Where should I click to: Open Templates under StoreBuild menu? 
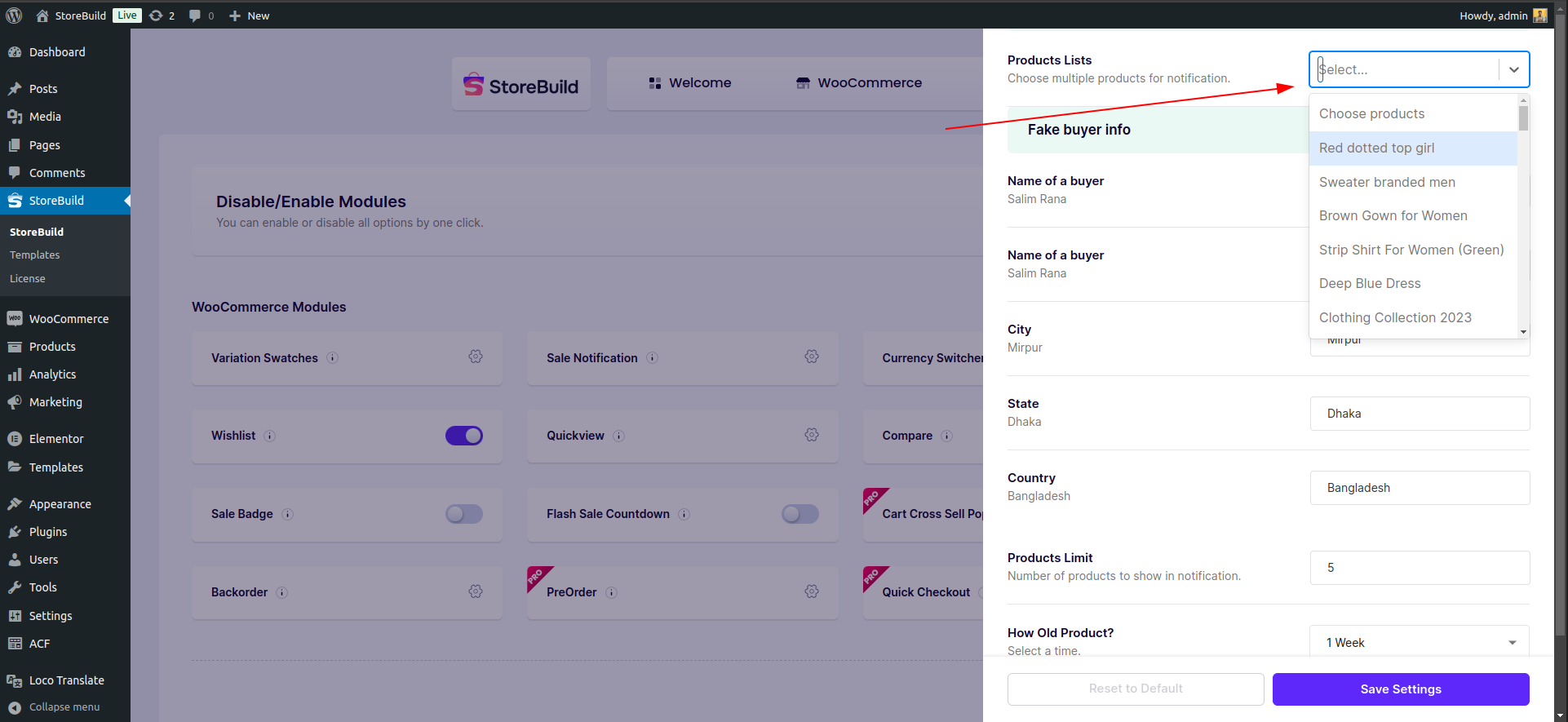point(35,255)
